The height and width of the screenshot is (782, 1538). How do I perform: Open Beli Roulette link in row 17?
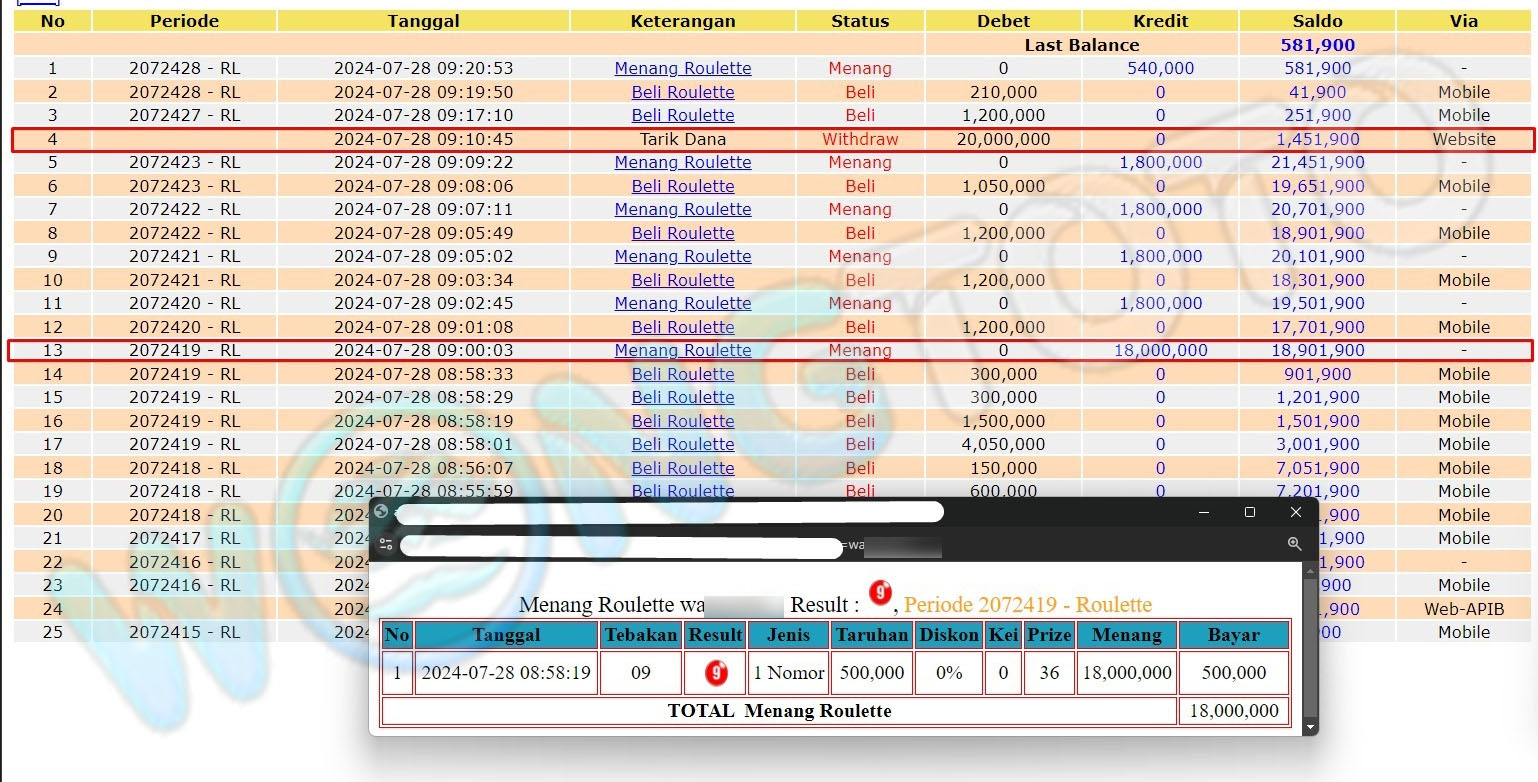(682, 444)
